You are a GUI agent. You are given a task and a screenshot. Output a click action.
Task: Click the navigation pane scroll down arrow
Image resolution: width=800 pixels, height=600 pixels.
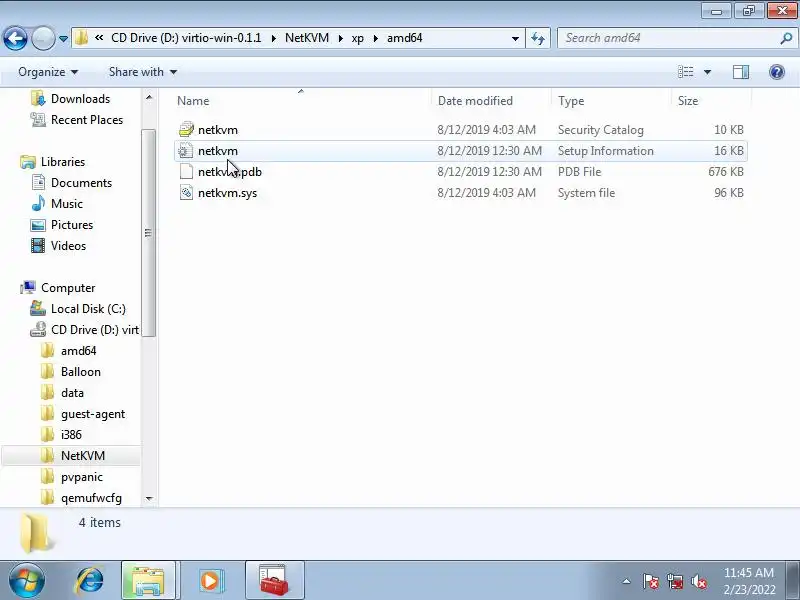[148, 498]
